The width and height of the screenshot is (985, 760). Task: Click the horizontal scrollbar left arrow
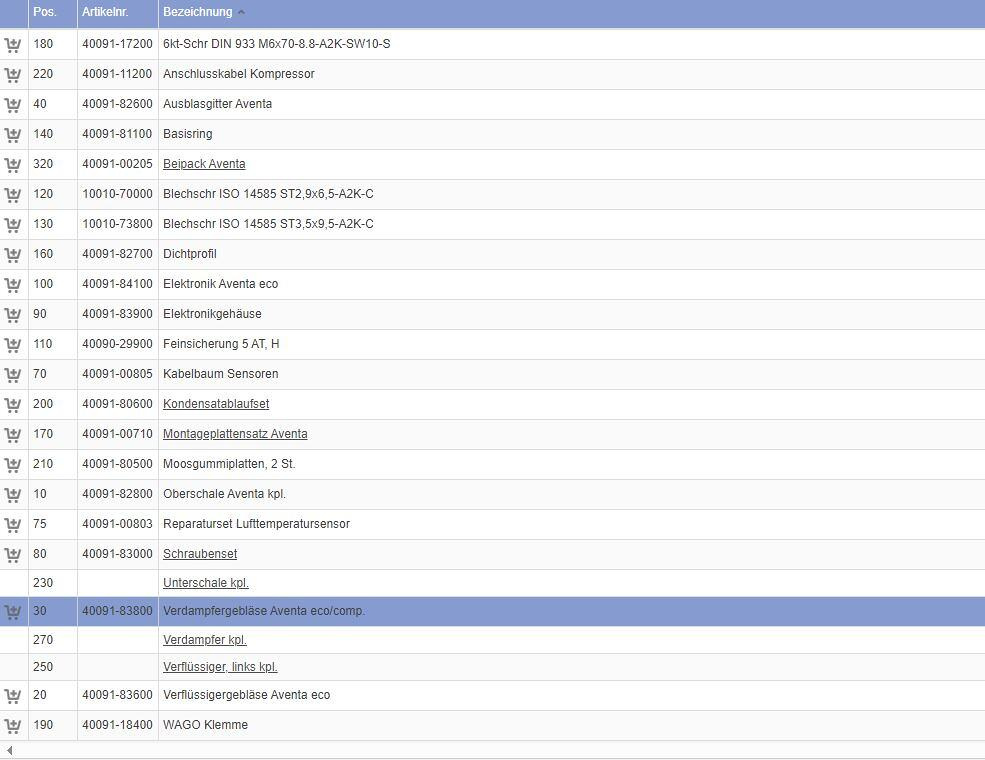tap(9, 751)
